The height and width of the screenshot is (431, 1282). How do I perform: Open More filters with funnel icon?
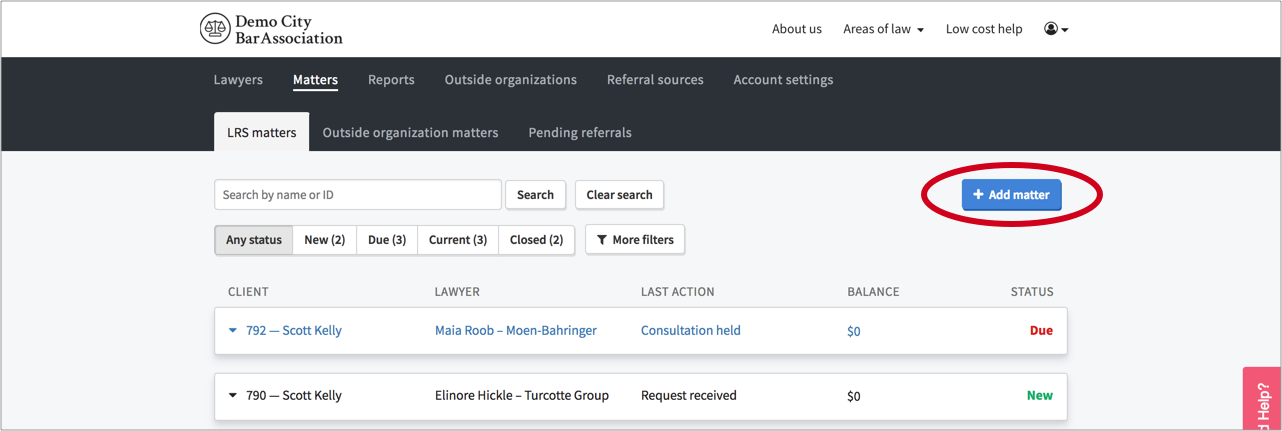pos(635,240)
